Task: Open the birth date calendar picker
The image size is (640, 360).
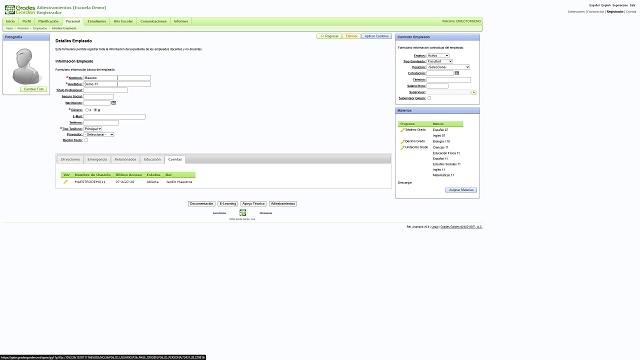Action: pos(113,103)
